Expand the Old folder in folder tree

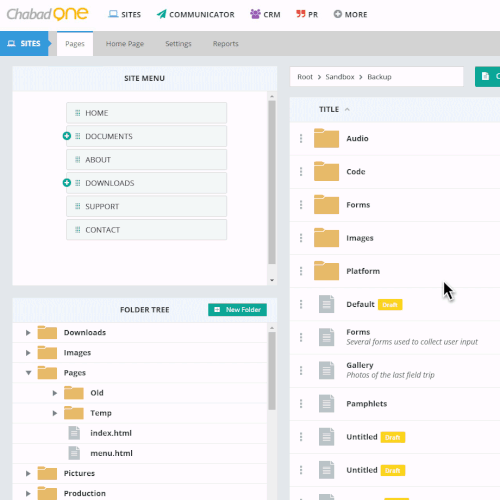pyautogui.click(x=55, y=393)
